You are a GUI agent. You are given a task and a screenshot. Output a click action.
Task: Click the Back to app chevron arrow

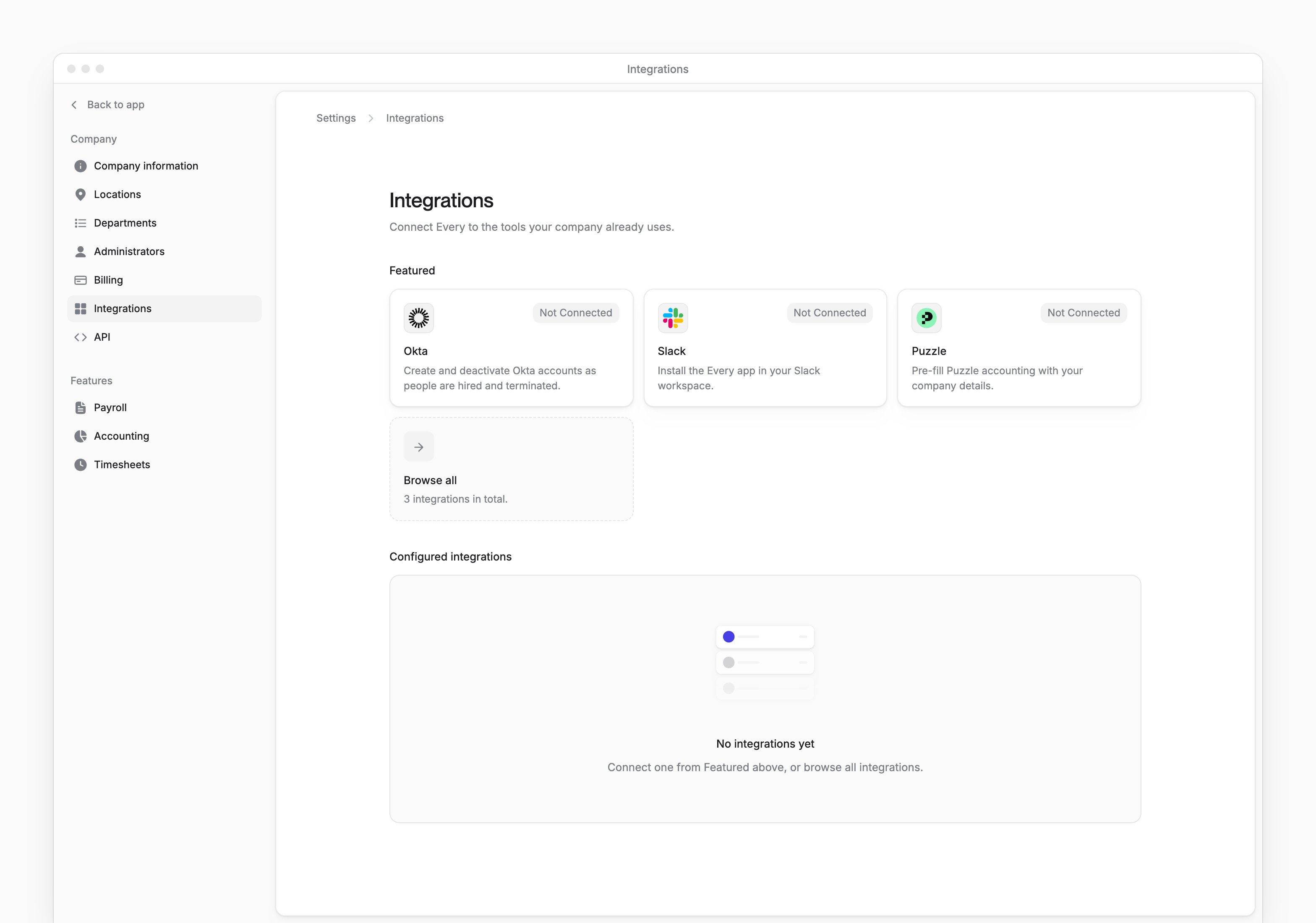(74, 105)
